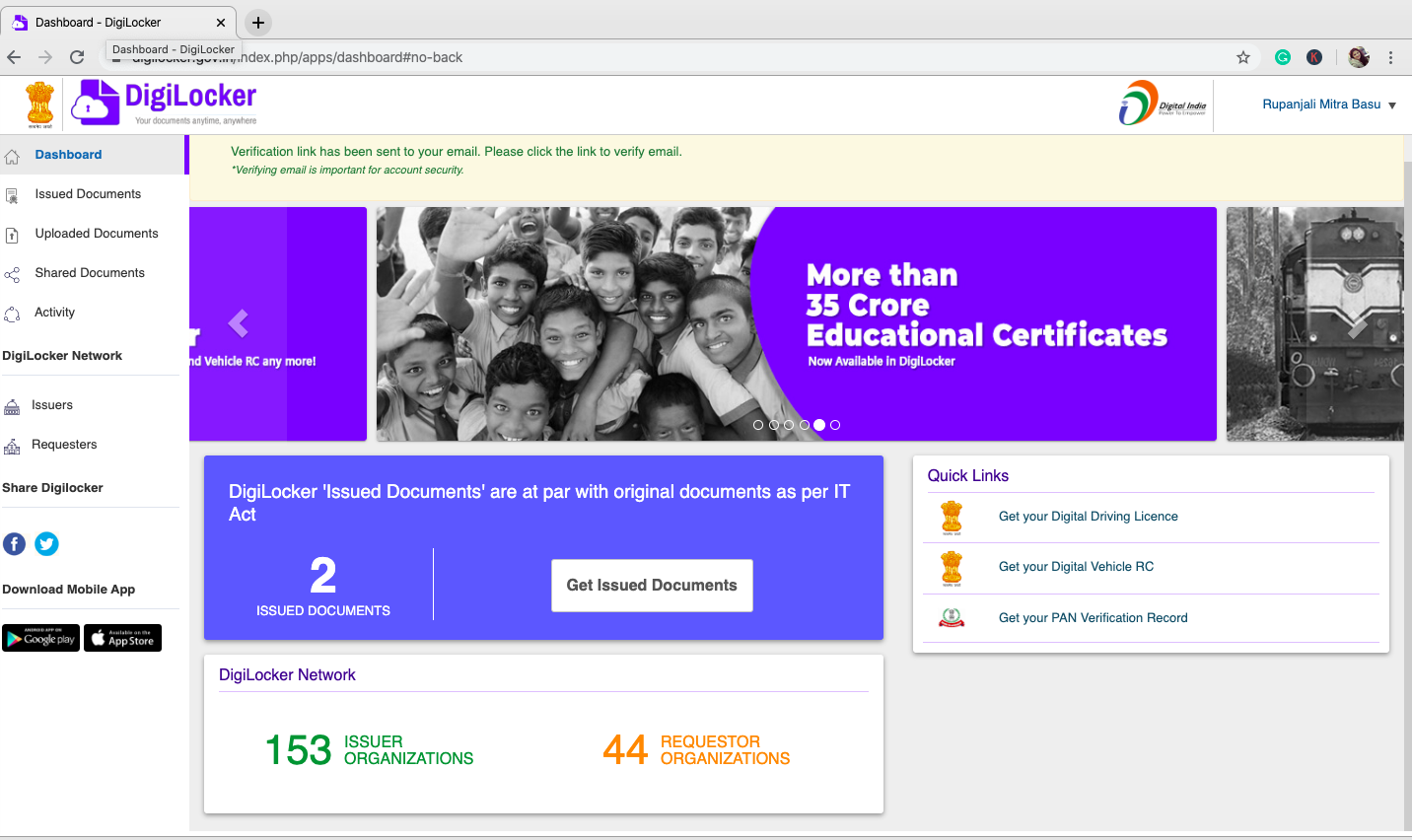
Task: Show the previous carousel banner
Action: [x=238, y=323]
